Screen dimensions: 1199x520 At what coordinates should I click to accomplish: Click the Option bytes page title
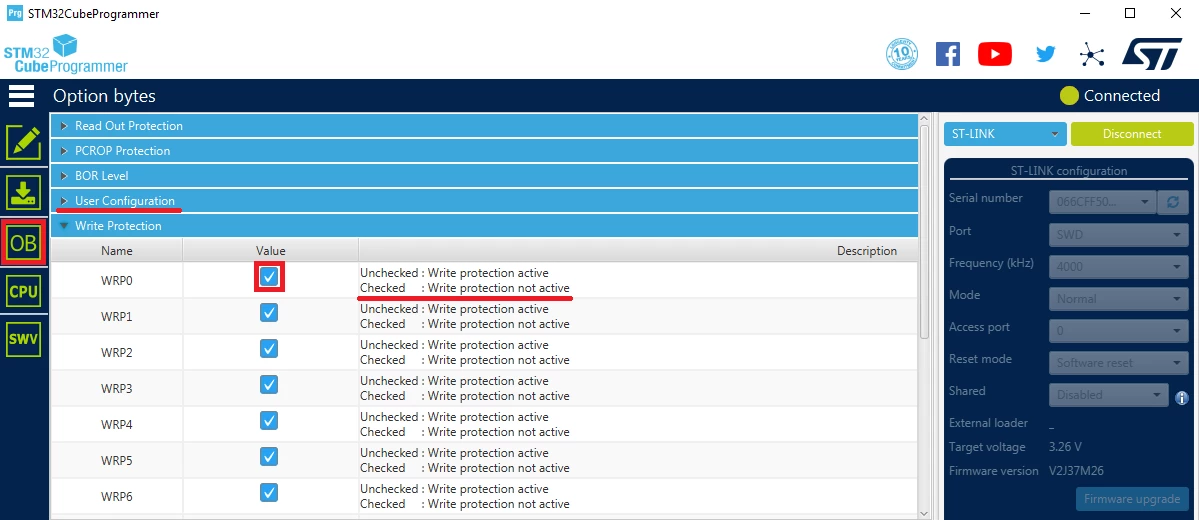(104, 96)
